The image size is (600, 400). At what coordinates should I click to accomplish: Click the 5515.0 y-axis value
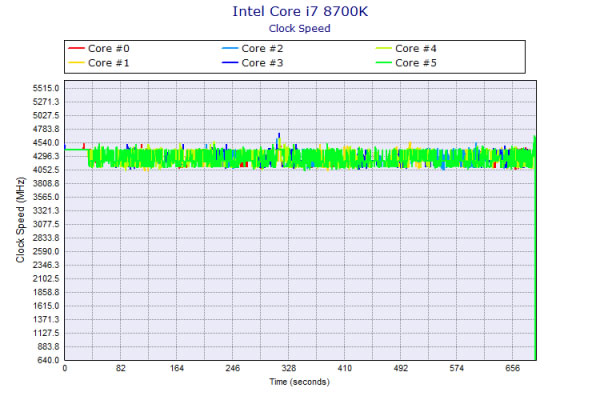coord(46,88)
